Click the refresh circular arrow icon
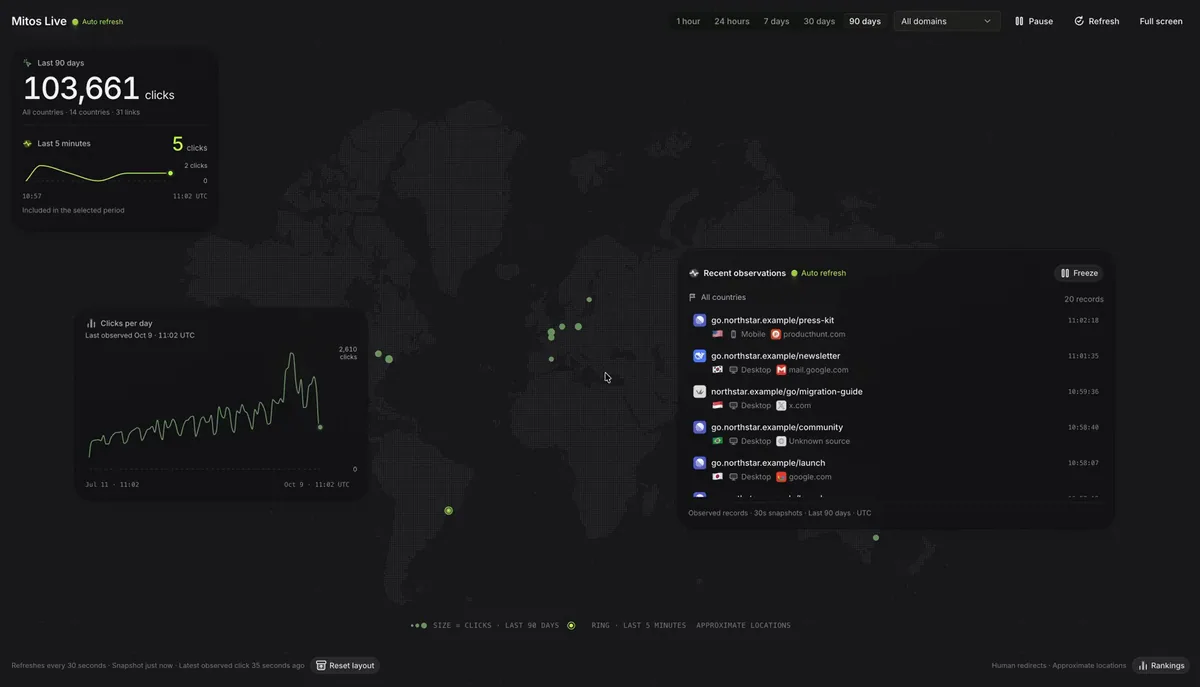The width and height of the screenshot is (1200, 687). point(1079,21)
